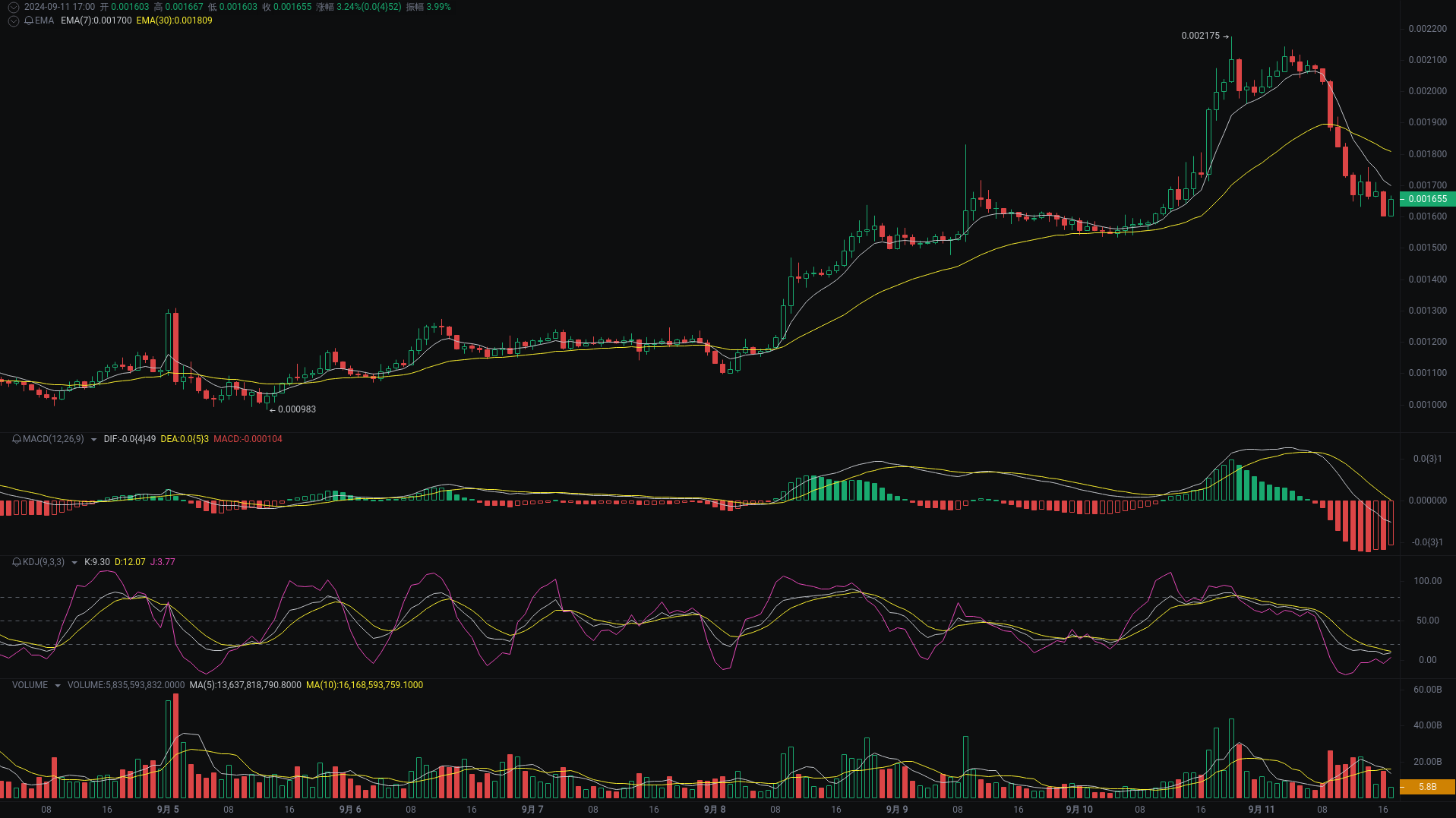Click the KDJ(9,3,3) indicator label
1456x818 pixels.
click(43, 562)
